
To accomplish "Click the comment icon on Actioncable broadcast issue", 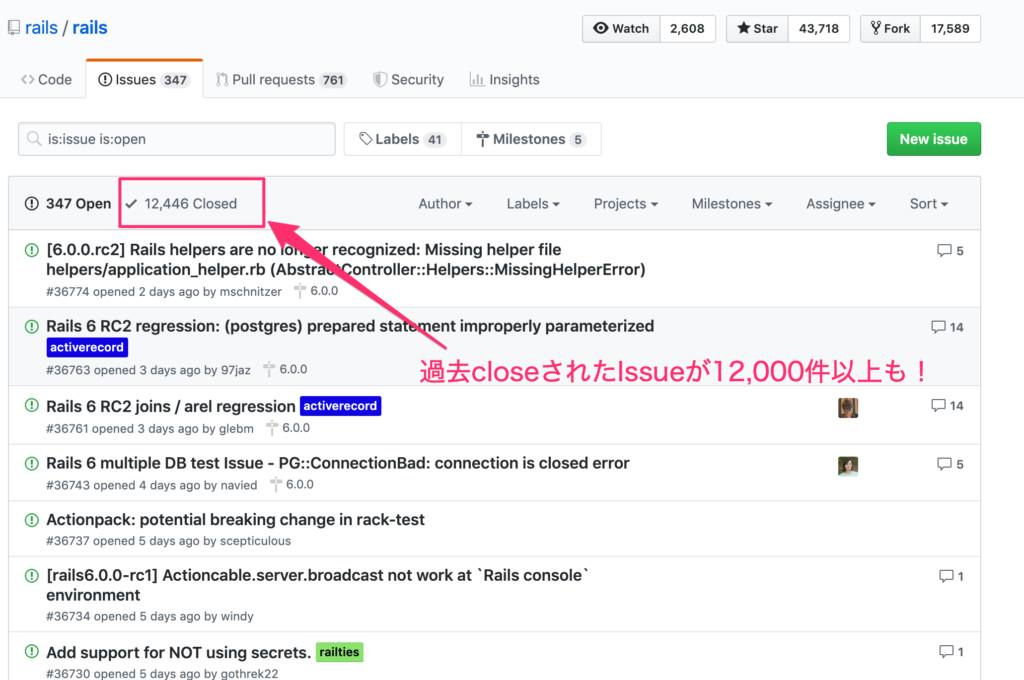I will 946,576.
